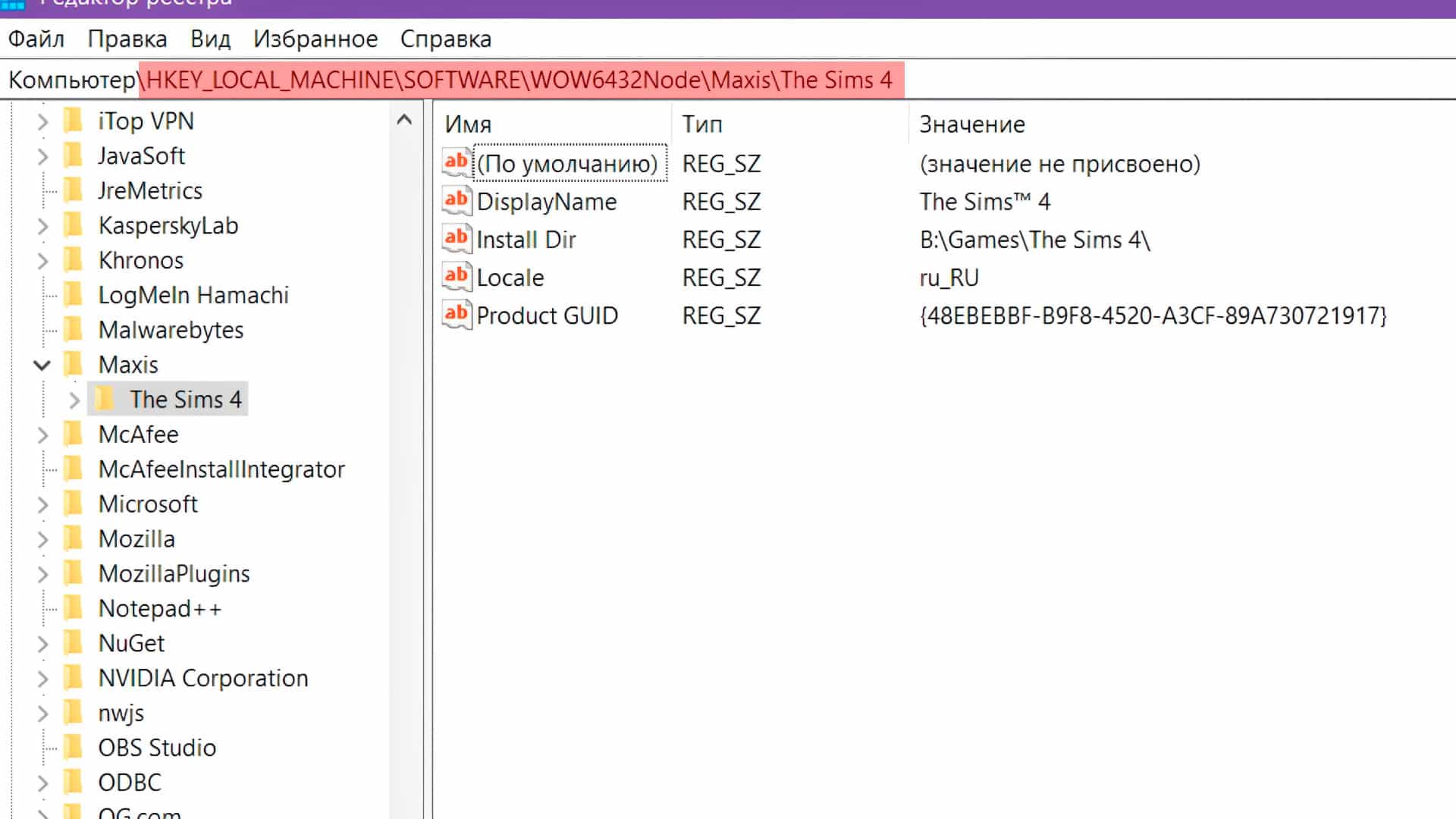Select the Khronos folder icon

[x=74, y=260]
